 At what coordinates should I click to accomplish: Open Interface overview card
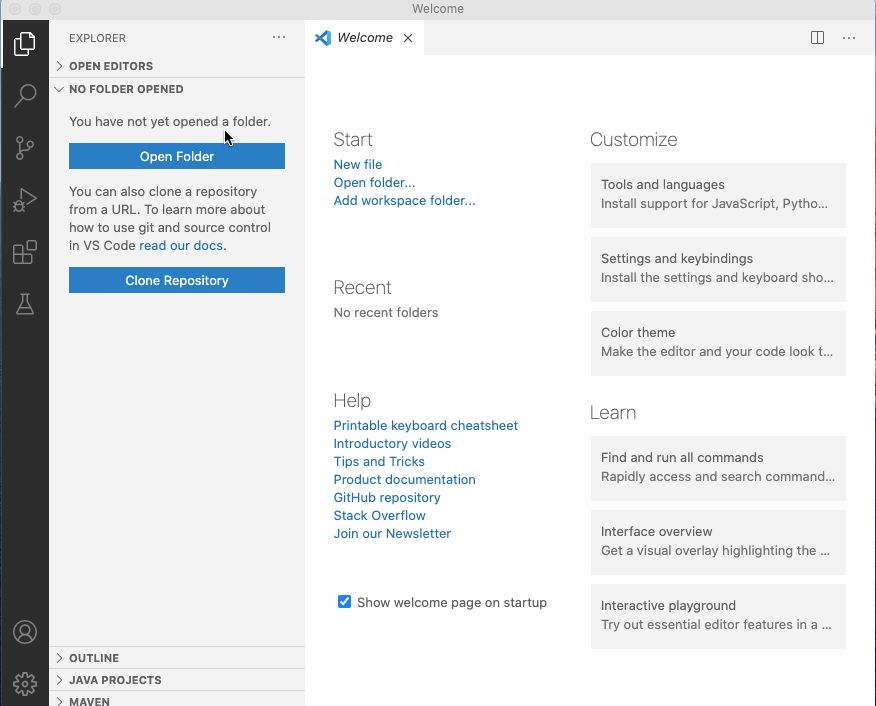pyautogui.click(x=718, y=542)
